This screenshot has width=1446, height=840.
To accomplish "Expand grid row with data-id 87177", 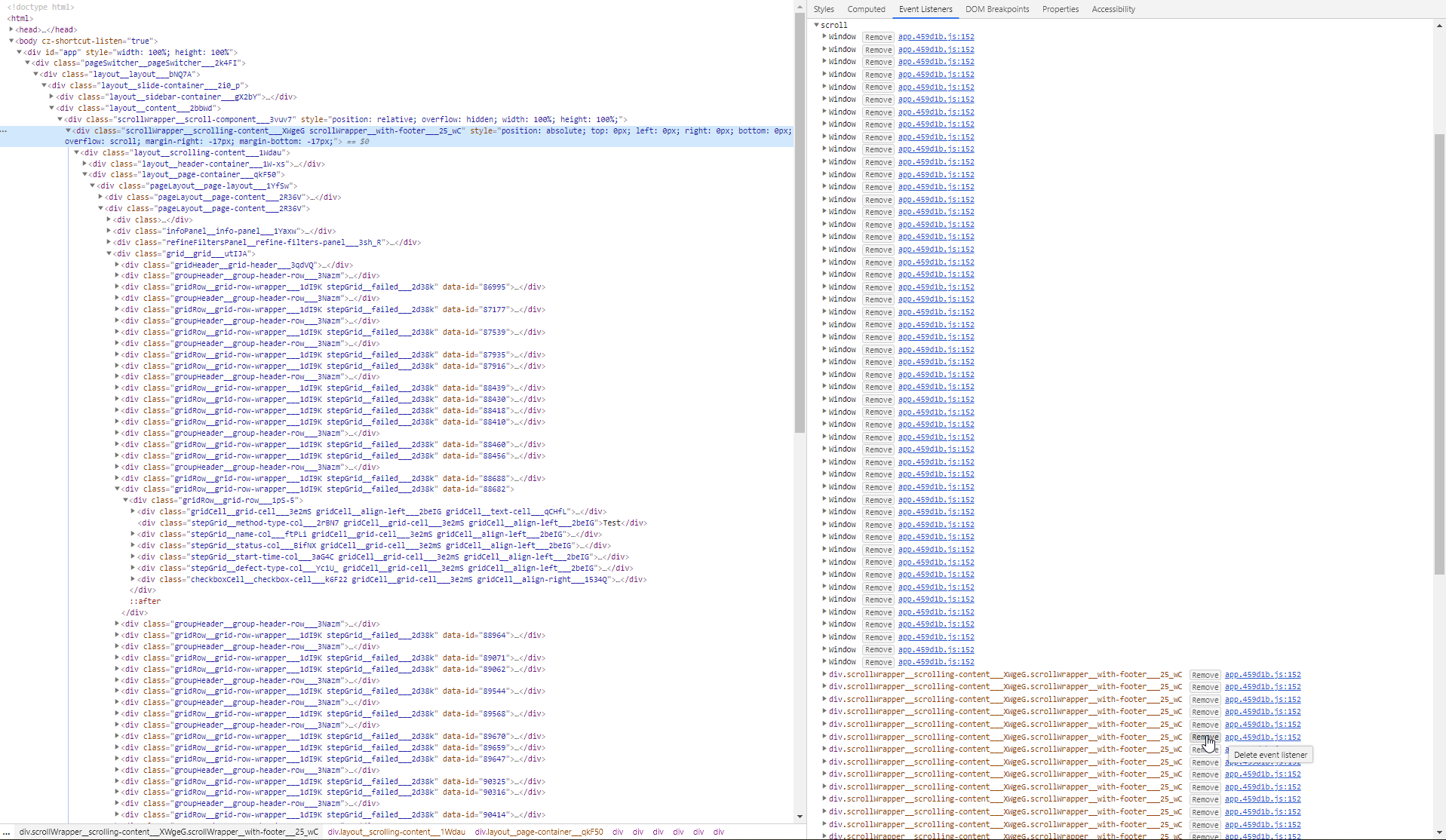I will tap(117, 309).
